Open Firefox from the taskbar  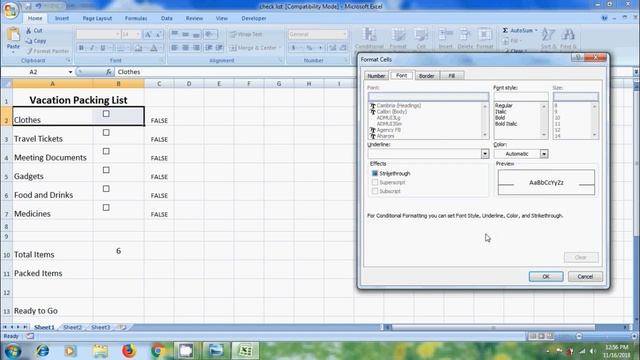129,351
